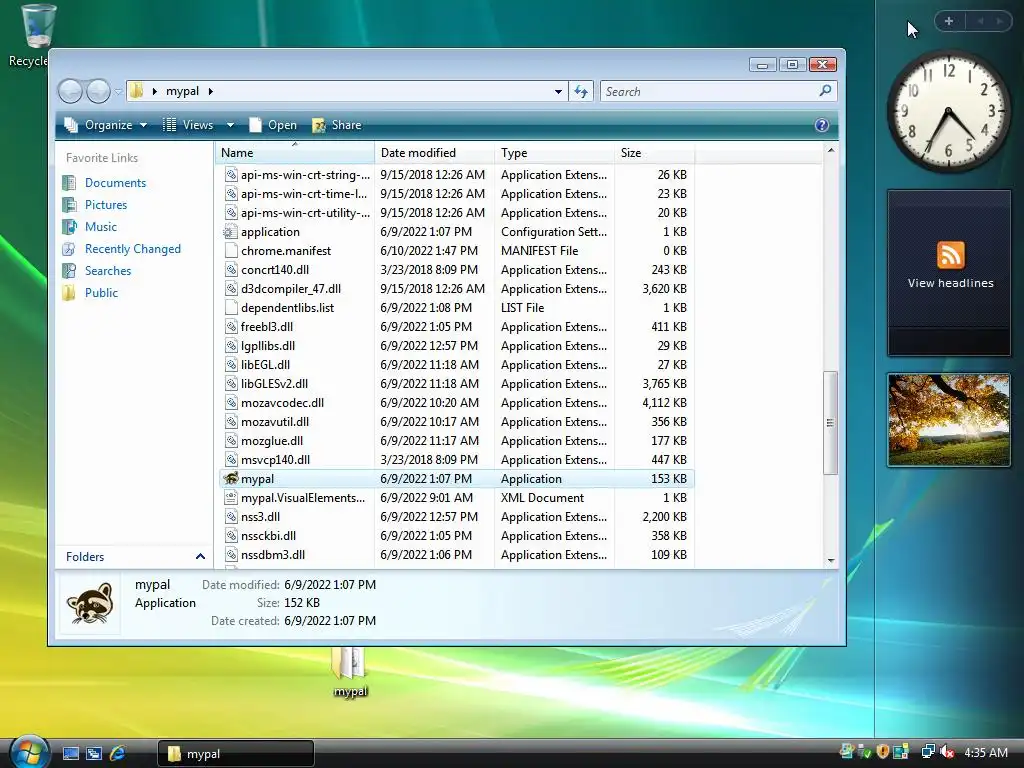Click the file list scroll down arrow
1024x768 pixels.
(831, 560)
